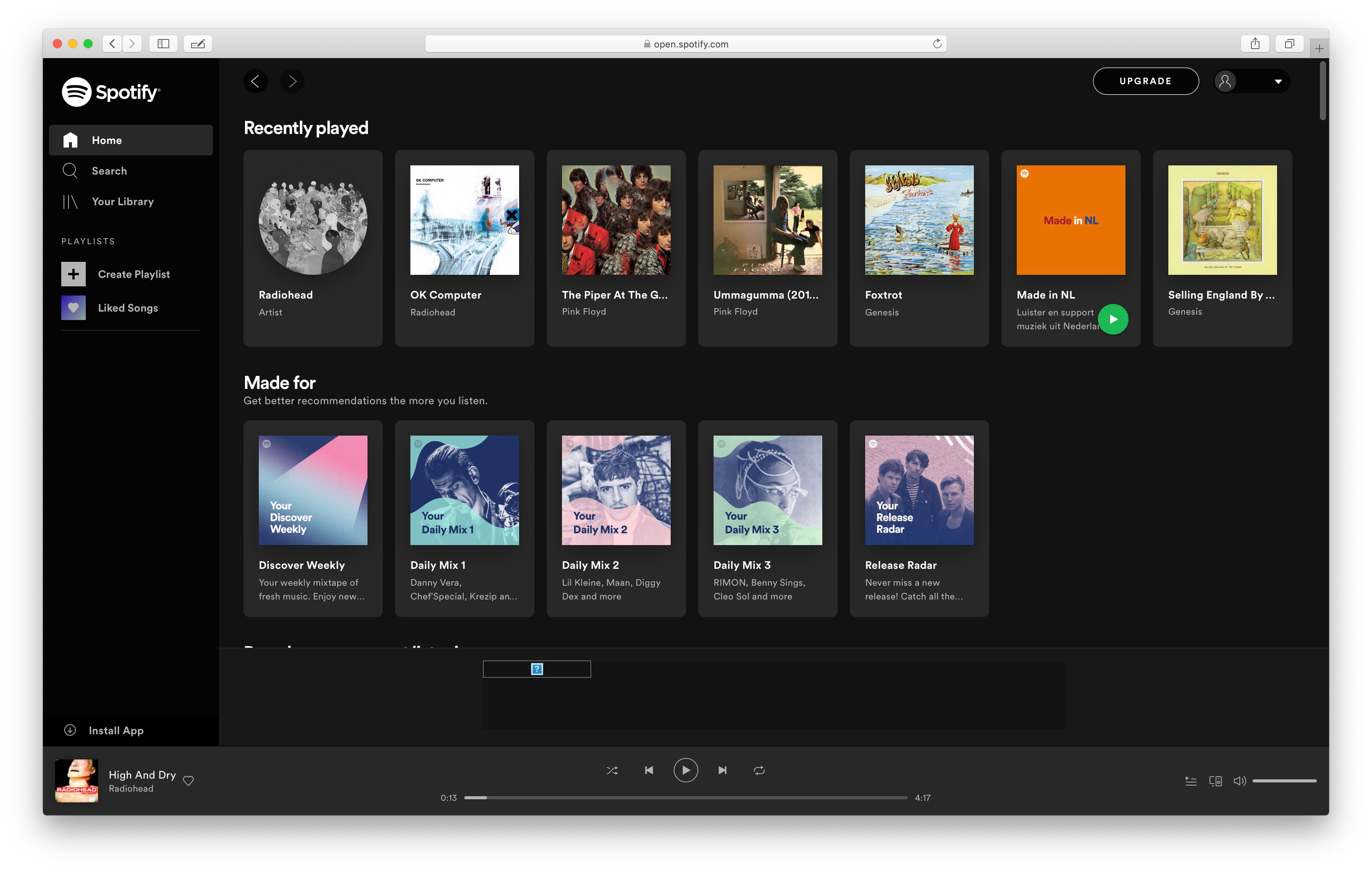Open the user account dropdown
The image size is (1372, 872).
pos(1278,82)
